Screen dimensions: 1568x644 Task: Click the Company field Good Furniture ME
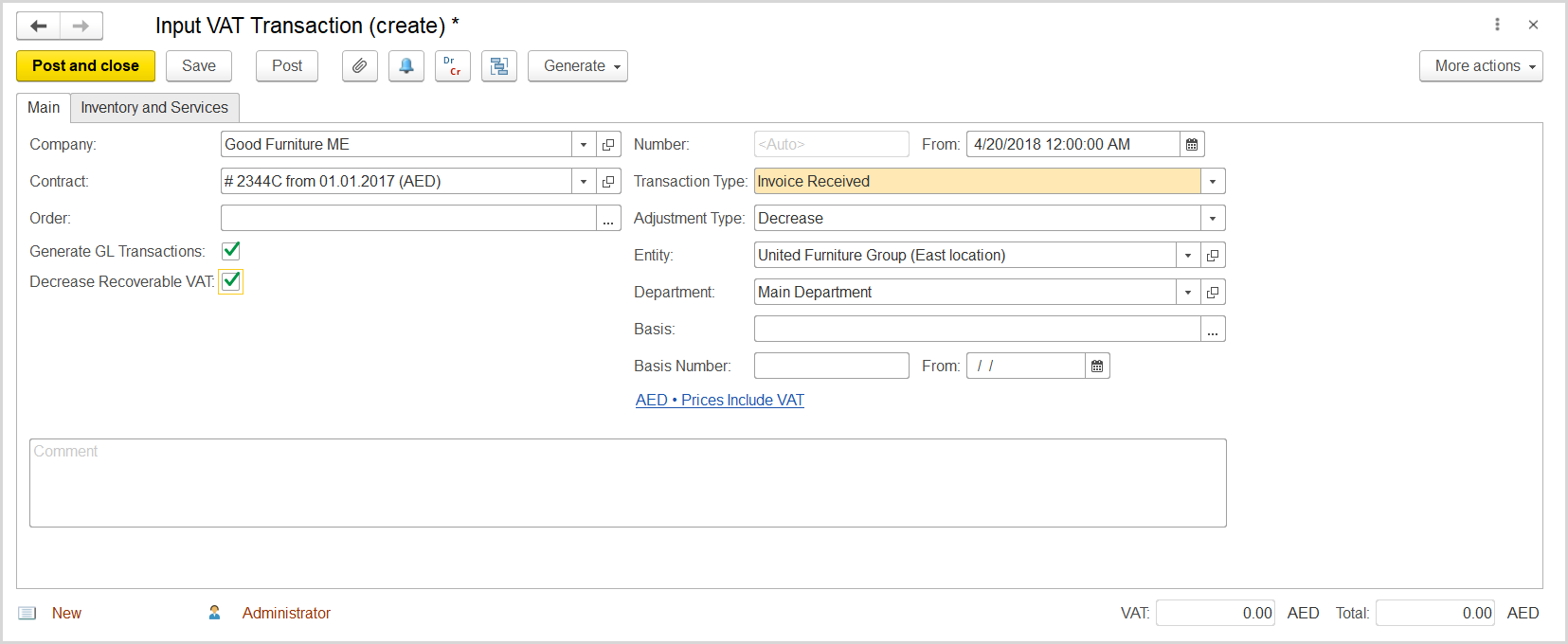[396, 144]
